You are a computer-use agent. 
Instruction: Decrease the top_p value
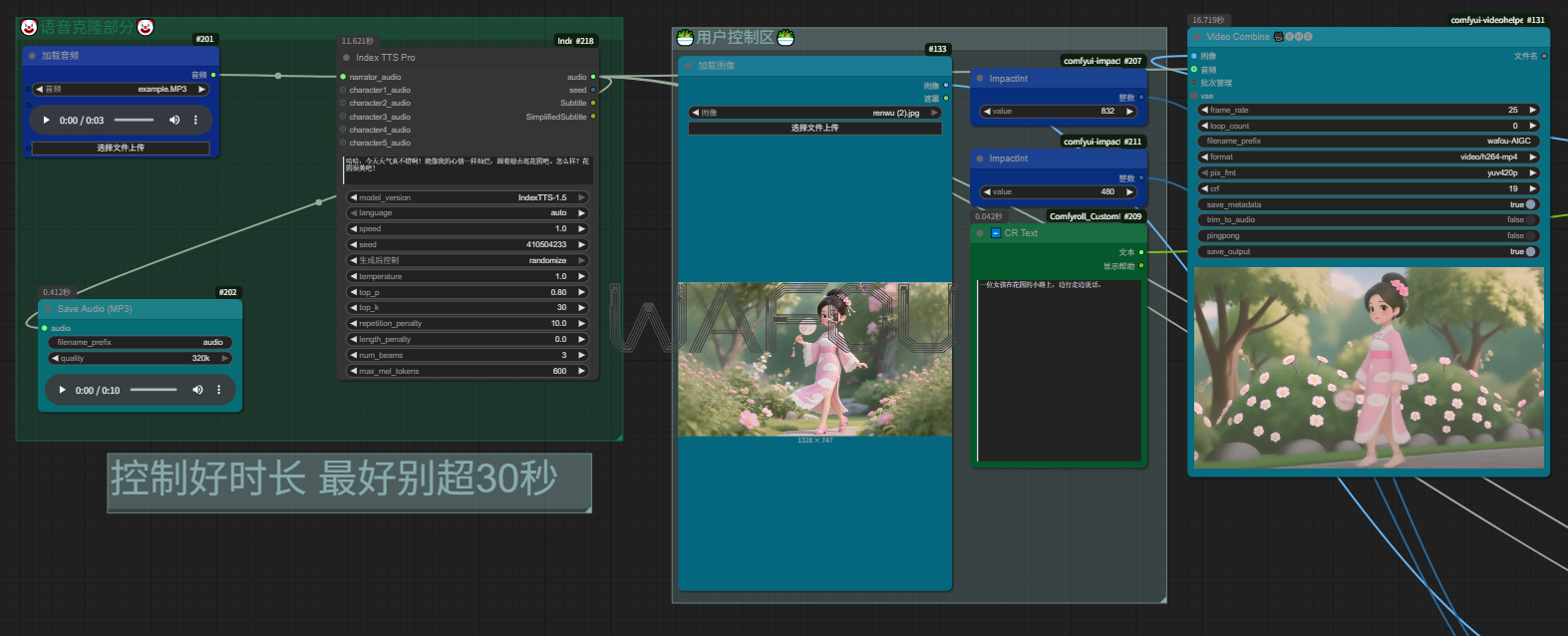(x=353, y=292)
